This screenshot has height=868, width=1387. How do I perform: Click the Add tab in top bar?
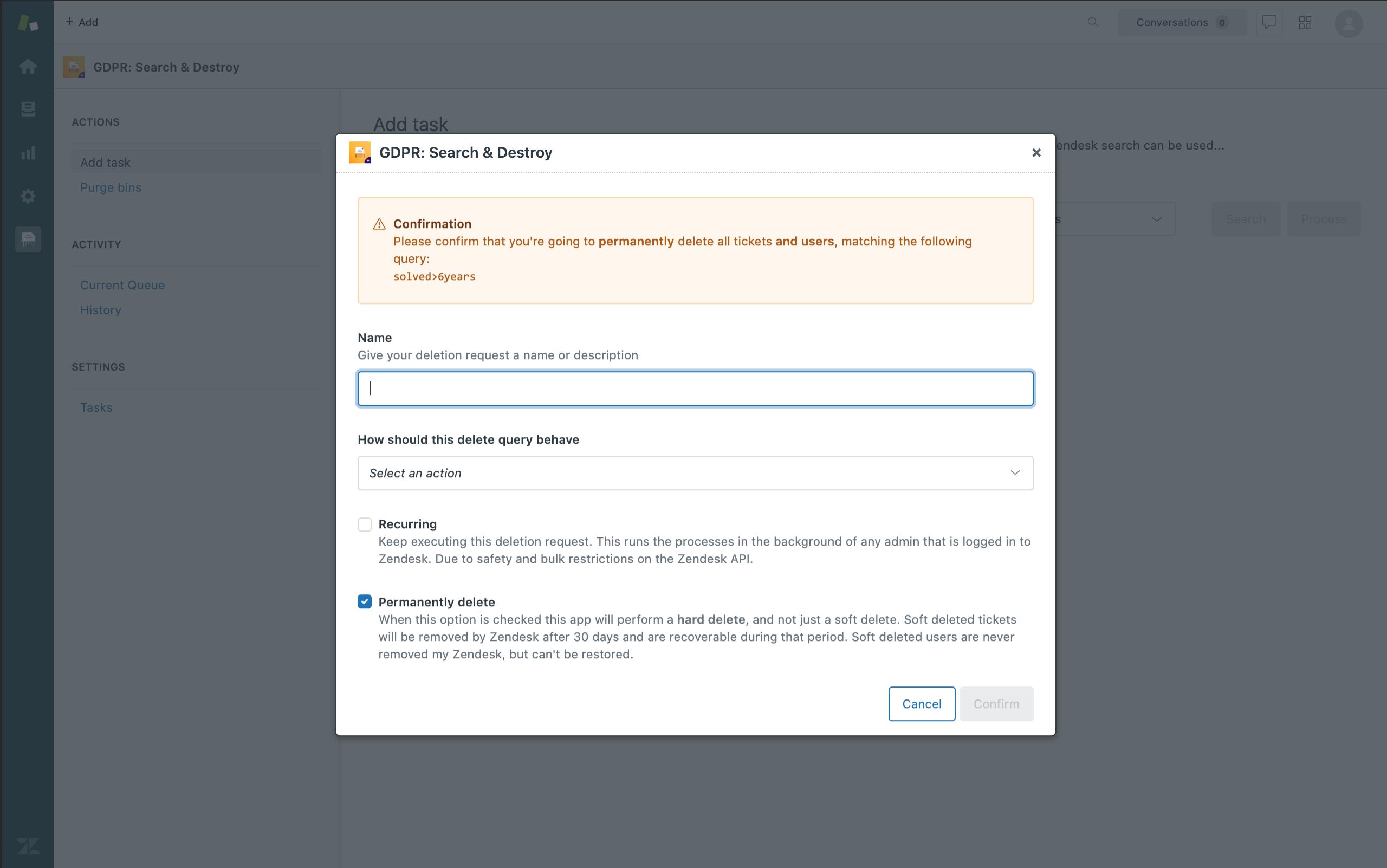(x=82, y=22)
